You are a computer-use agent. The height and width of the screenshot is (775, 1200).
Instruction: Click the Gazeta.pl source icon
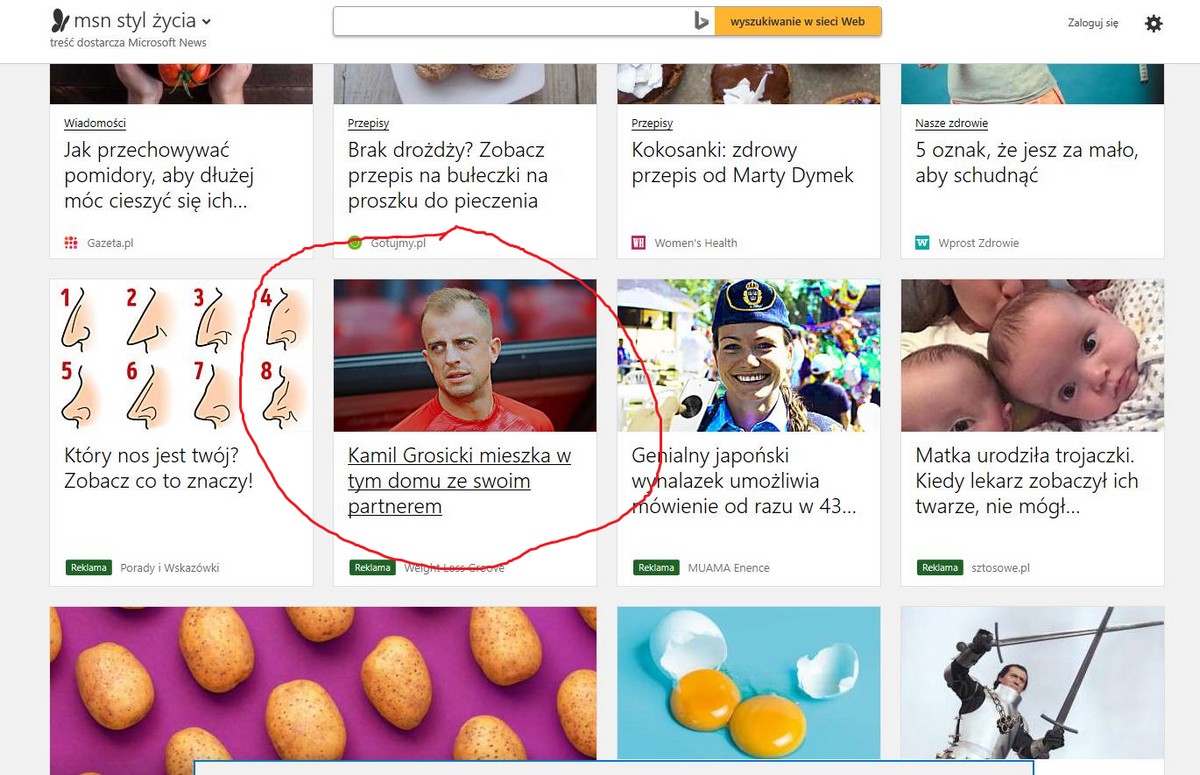pyautogui.click(x=71, y=243)
